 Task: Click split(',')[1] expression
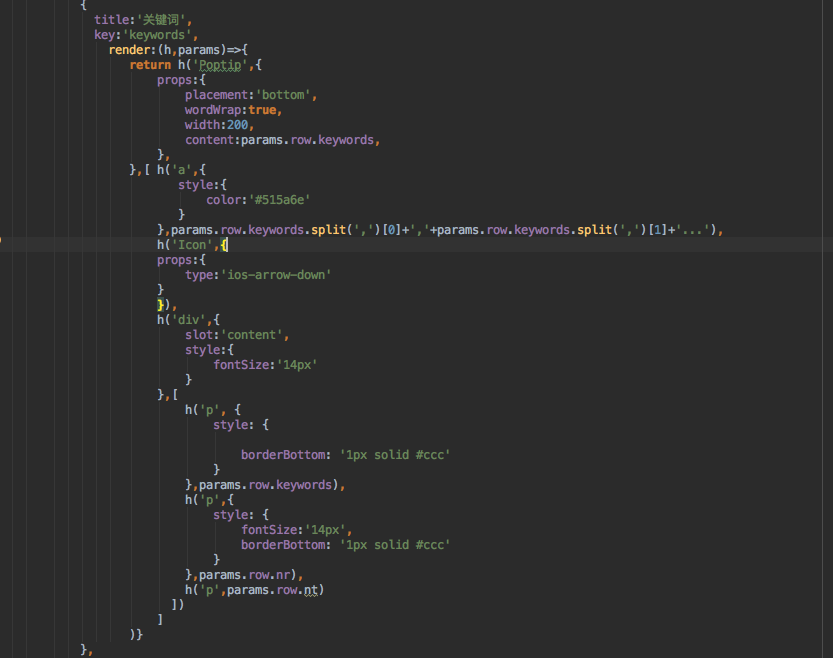pos(620,230)
